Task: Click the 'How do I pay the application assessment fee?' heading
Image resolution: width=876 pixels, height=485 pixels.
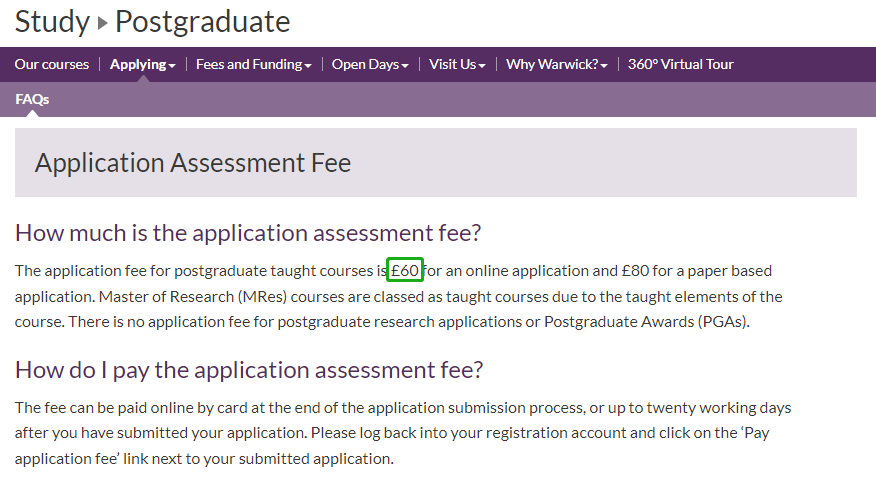Action: pyautogui.click(x=249, y=370)
